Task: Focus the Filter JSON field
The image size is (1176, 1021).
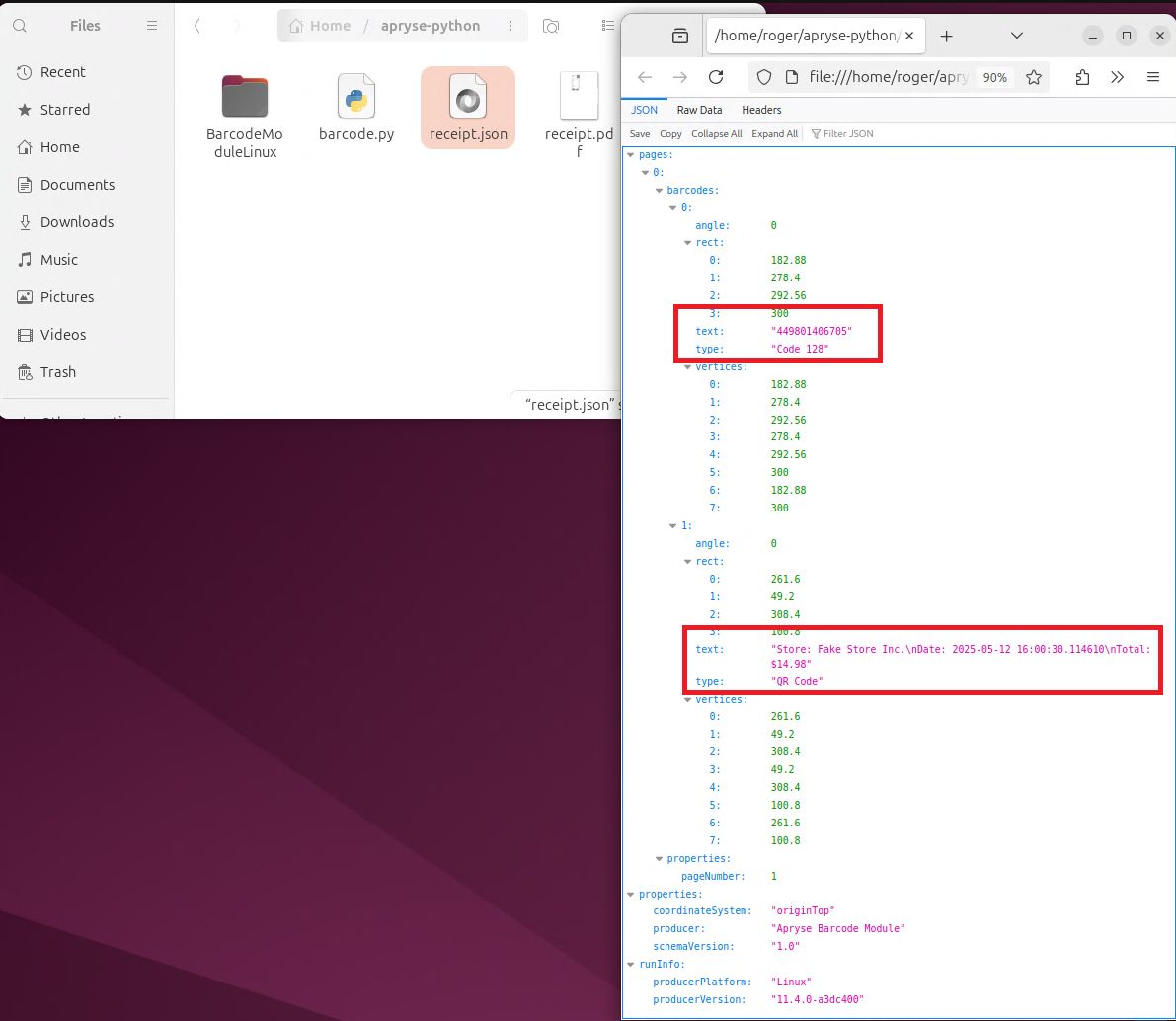Action: point(847,133)
